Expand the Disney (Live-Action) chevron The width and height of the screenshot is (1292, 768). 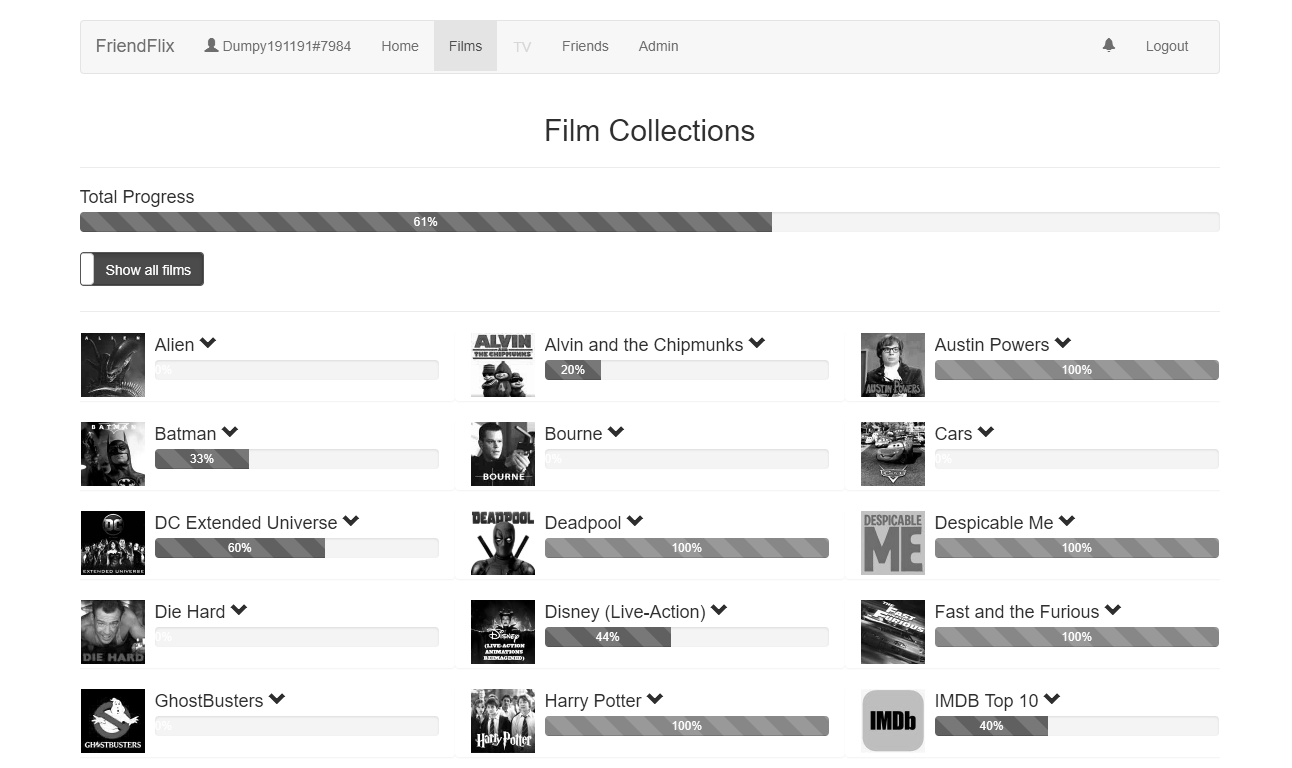pos(719,610)
